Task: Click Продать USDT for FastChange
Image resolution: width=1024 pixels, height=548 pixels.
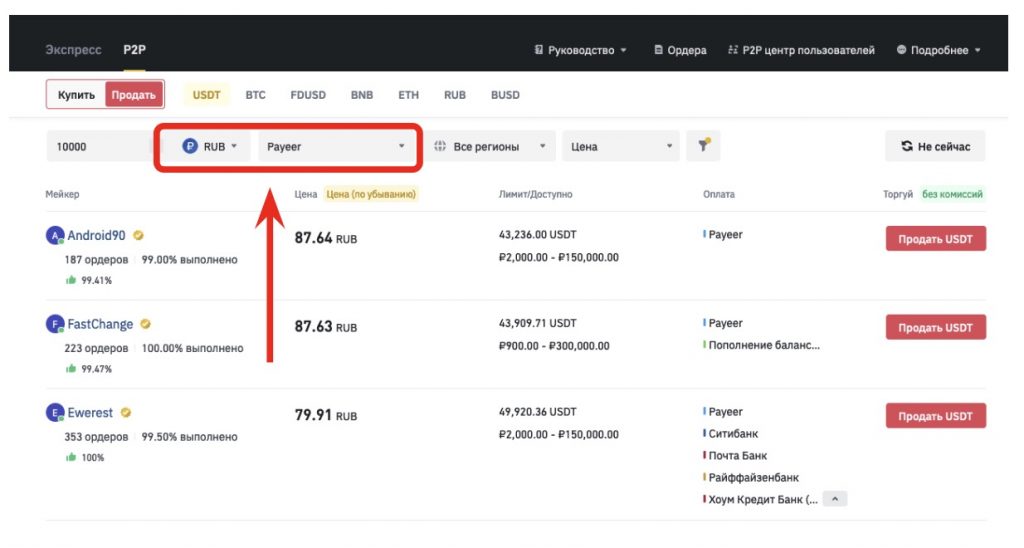Action: 936,327
